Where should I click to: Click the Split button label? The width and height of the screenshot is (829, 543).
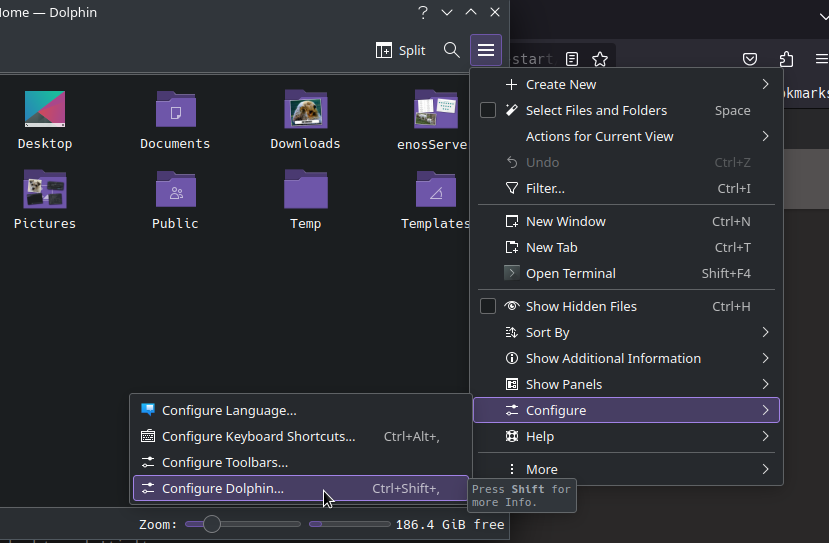[x=412, y=50]
